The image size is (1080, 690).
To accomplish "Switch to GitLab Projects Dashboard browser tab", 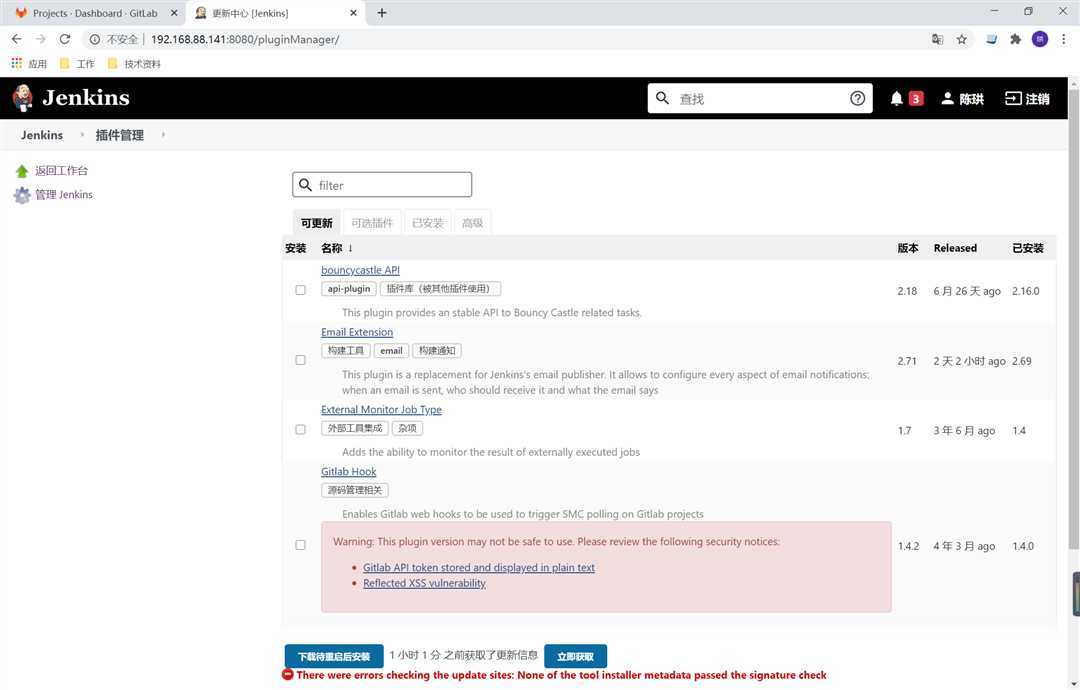I will pyautogui.click(x=95, y=13).
